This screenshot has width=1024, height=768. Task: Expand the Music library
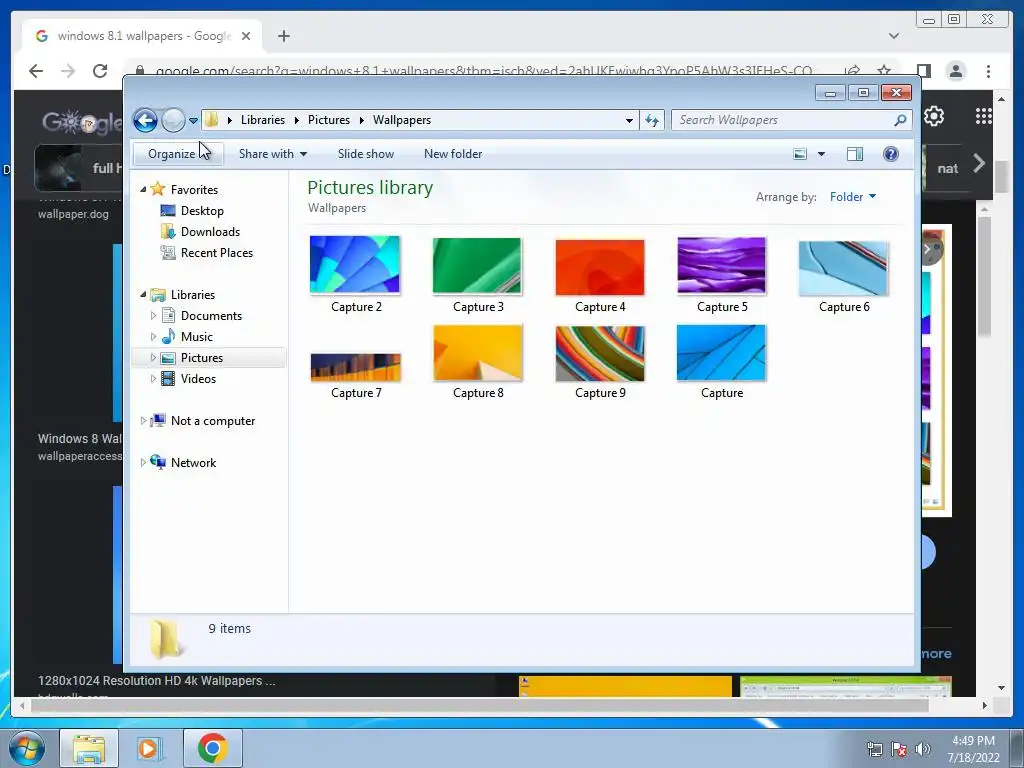pos(153,336)
